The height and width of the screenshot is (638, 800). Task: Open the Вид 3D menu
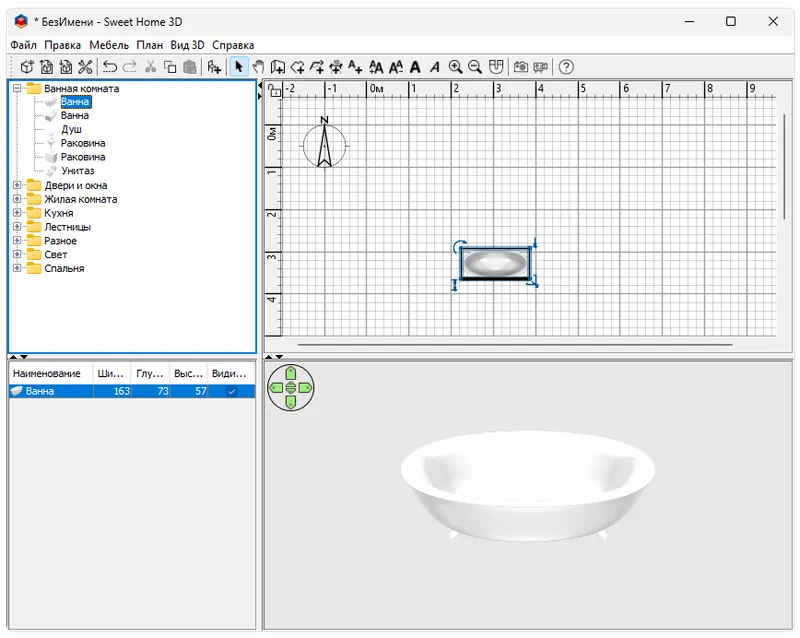187,45
